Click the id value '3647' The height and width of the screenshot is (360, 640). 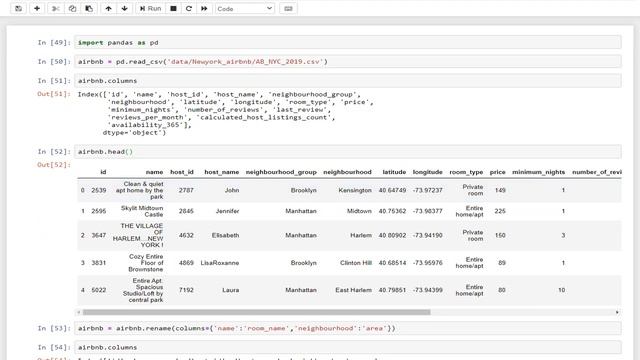[x=99, y=236]
